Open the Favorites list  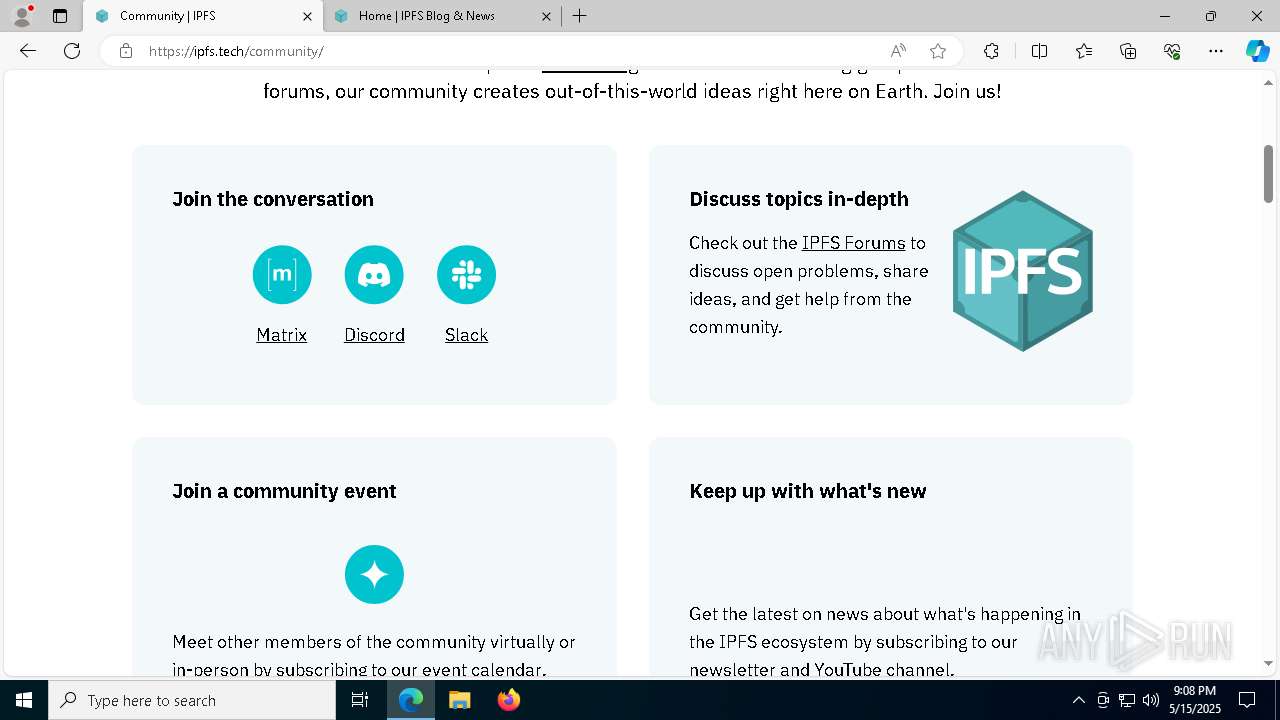[x=1084, y=51]
